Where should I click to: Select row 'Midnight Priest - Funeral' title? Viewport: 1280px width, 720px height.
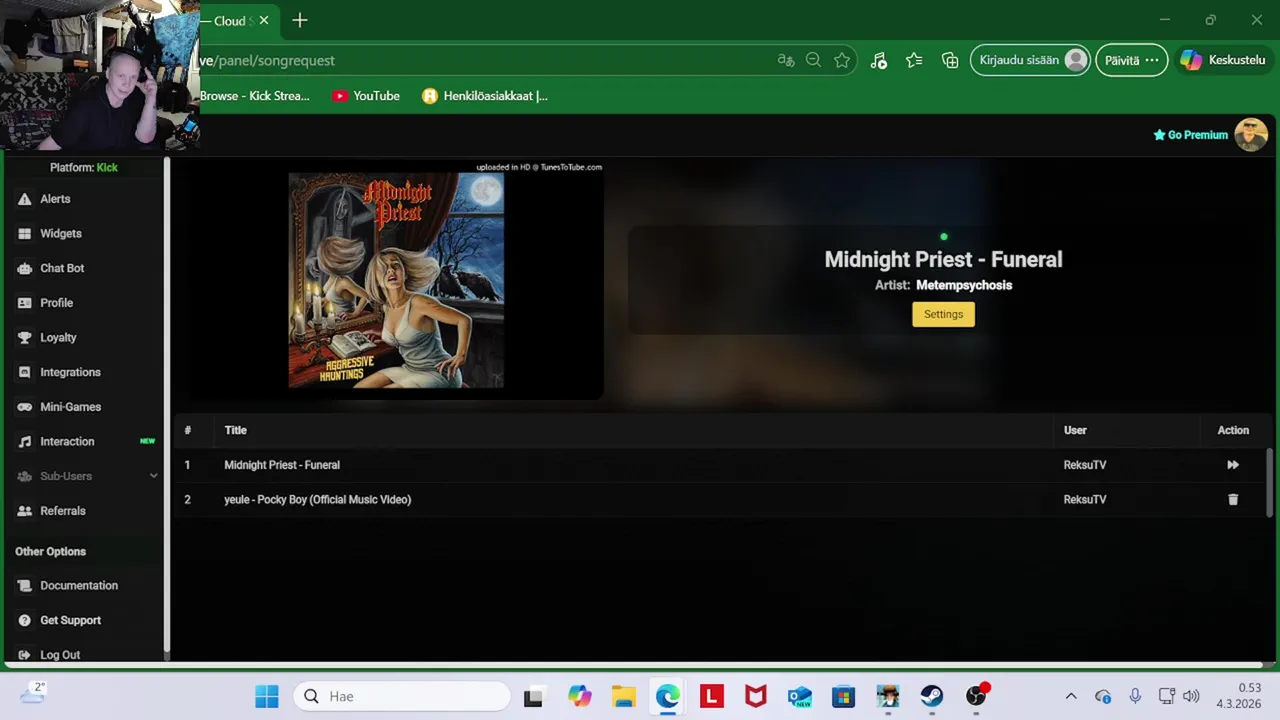pyautogui.click(x=282, y=465)
